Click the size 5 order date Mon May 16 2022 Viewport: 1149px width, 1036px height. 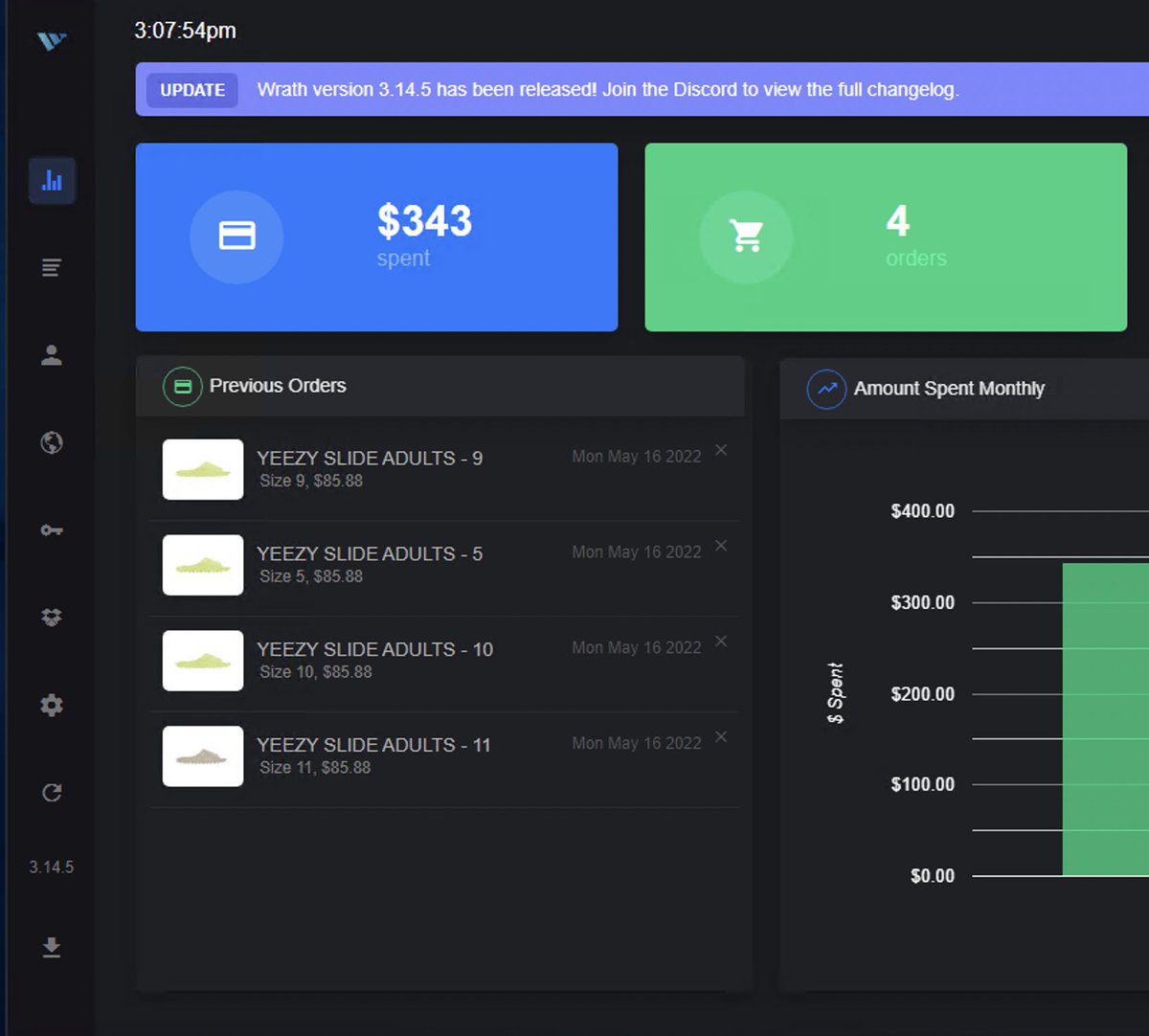(637, 552)
